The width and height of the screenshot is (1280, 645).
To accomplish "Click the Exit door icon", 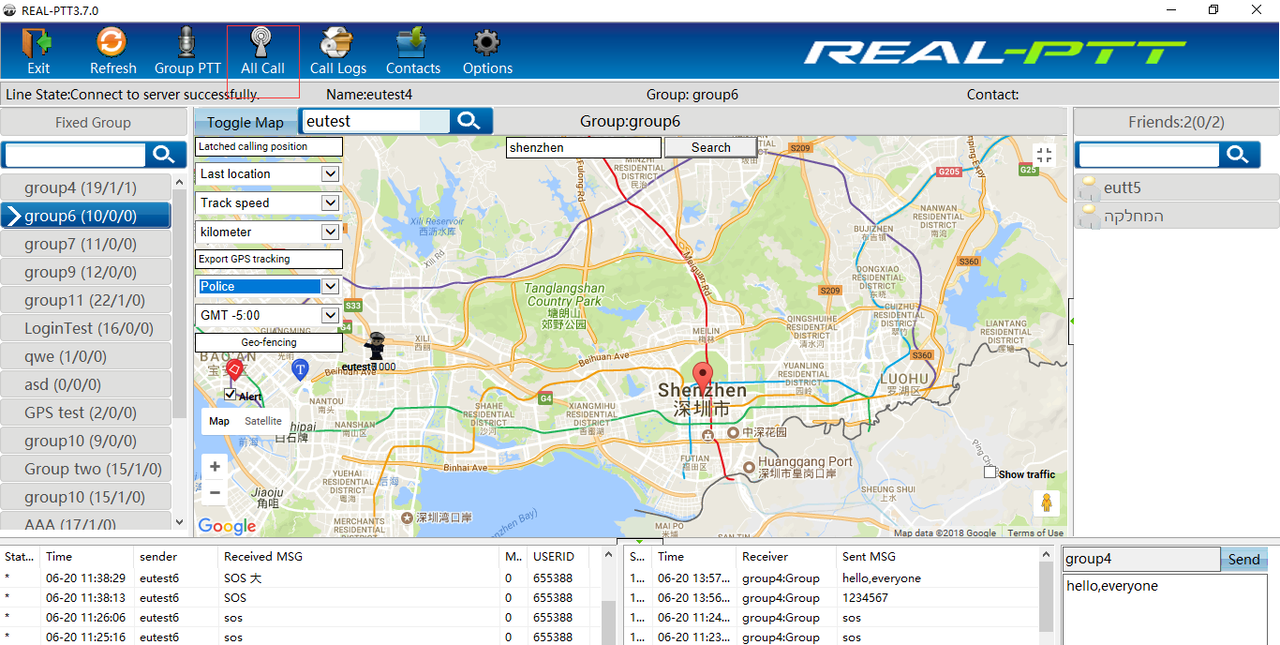I will [38, 43].
